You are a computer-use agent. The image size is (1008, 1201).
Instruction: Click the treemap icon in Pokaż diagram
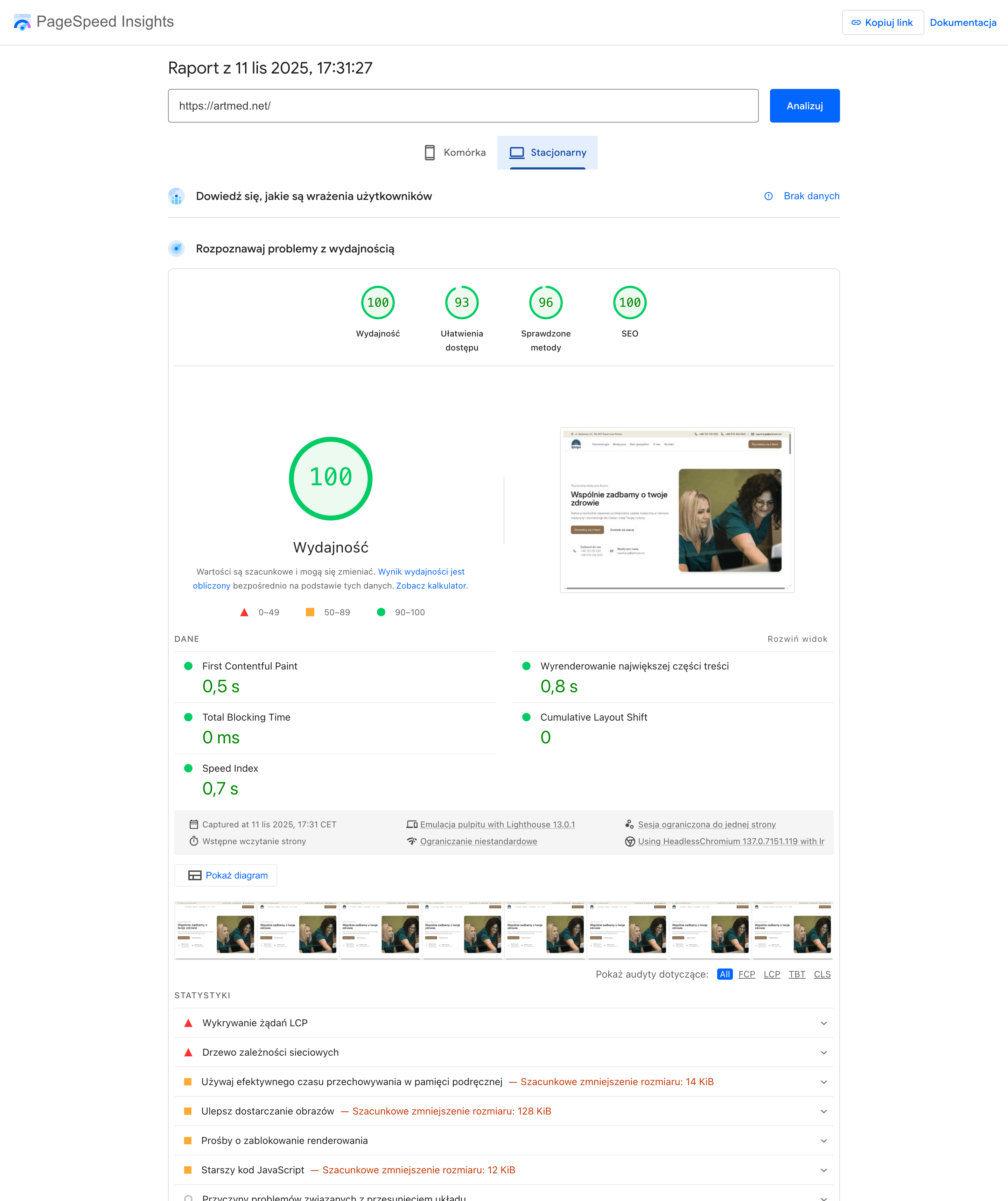[194, 876]
